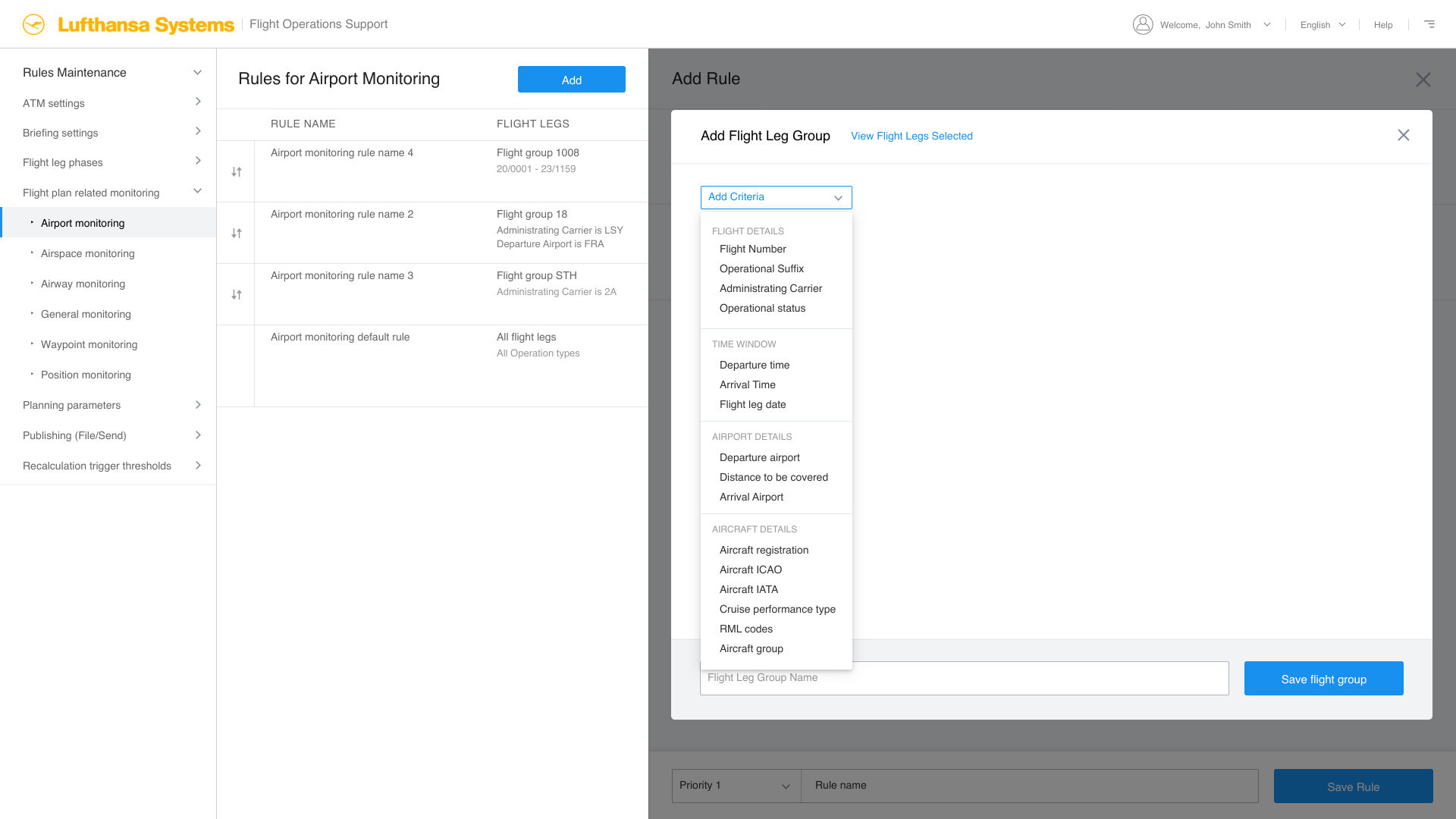Expand the John Smith user menu chevron
The image size is (1456, 819).
1267,24
